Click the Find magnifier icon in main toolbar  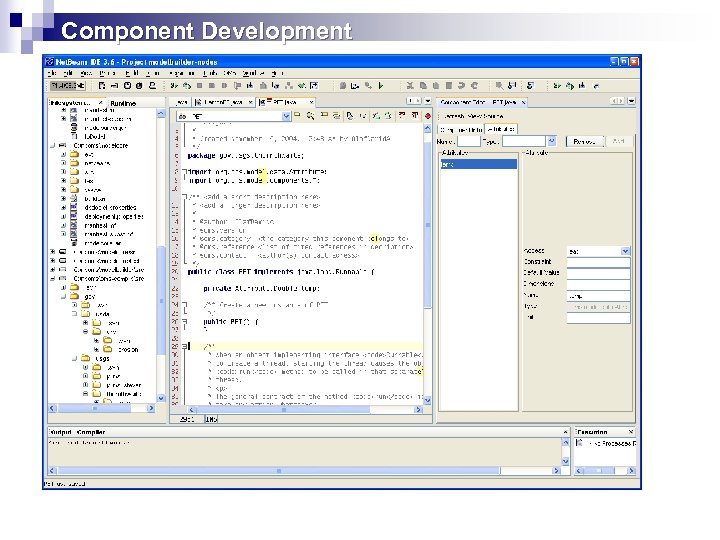point(499,86)
